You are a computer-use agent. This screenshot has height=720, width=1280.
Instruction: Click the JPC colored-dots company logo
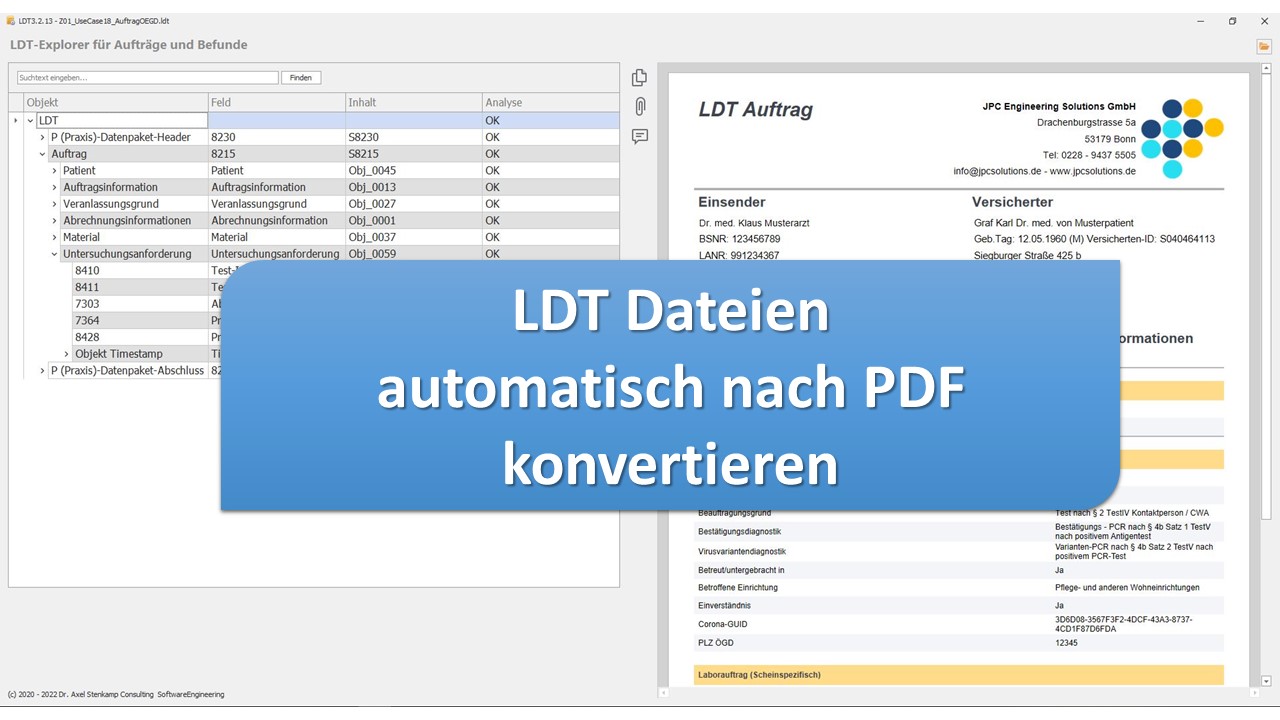pyautogui.click(x=1183, y=138)
